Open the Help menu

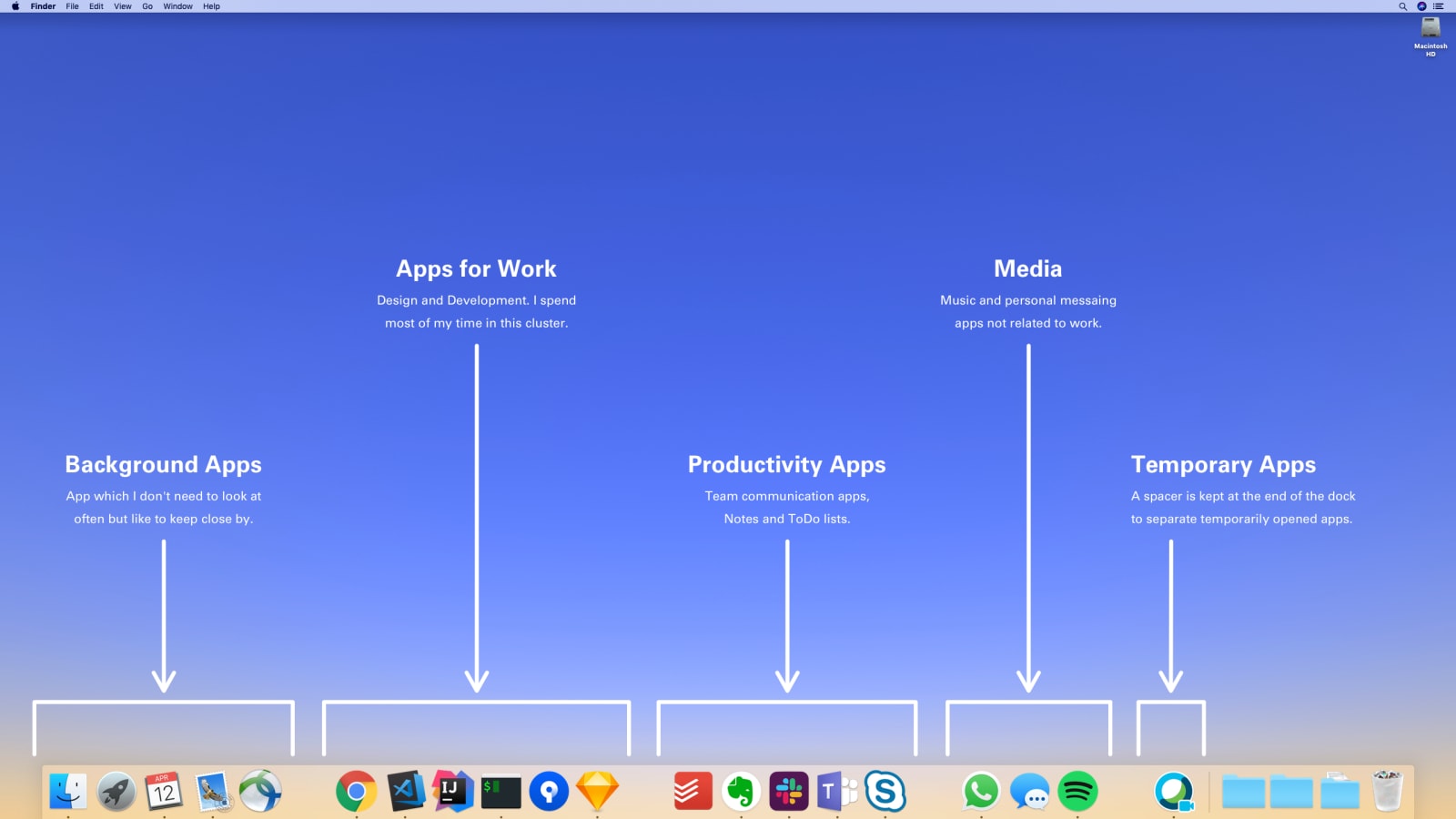pos(211,6)
